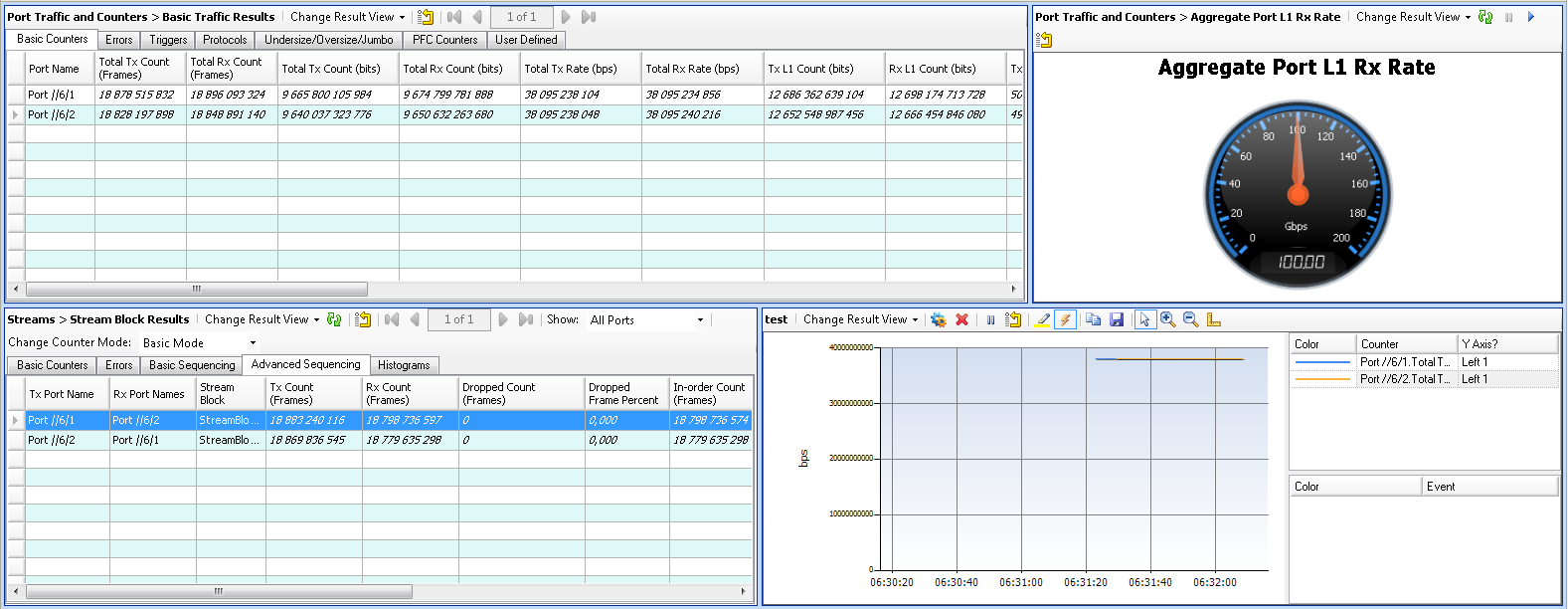Viewport: 1568px width, 609px height.
Task: Click restore icon in Stream Block Results toolbar
Action: (x=363, y=319)
